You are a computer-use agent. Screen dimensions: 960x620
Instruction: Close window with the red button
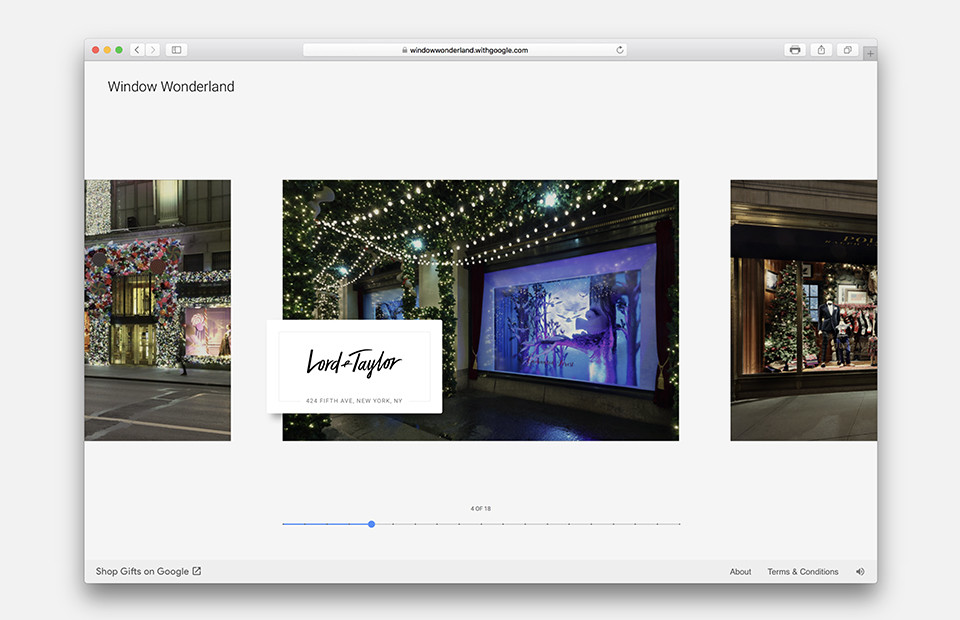pyautogui.click(x=96, y=50)
